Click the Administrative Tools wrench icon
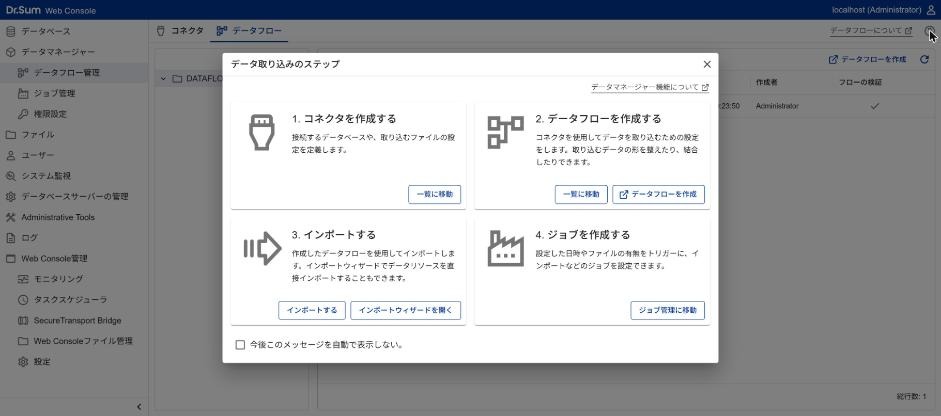The width and height of the screenshot is (941, 416). click(x=10, y=217)
